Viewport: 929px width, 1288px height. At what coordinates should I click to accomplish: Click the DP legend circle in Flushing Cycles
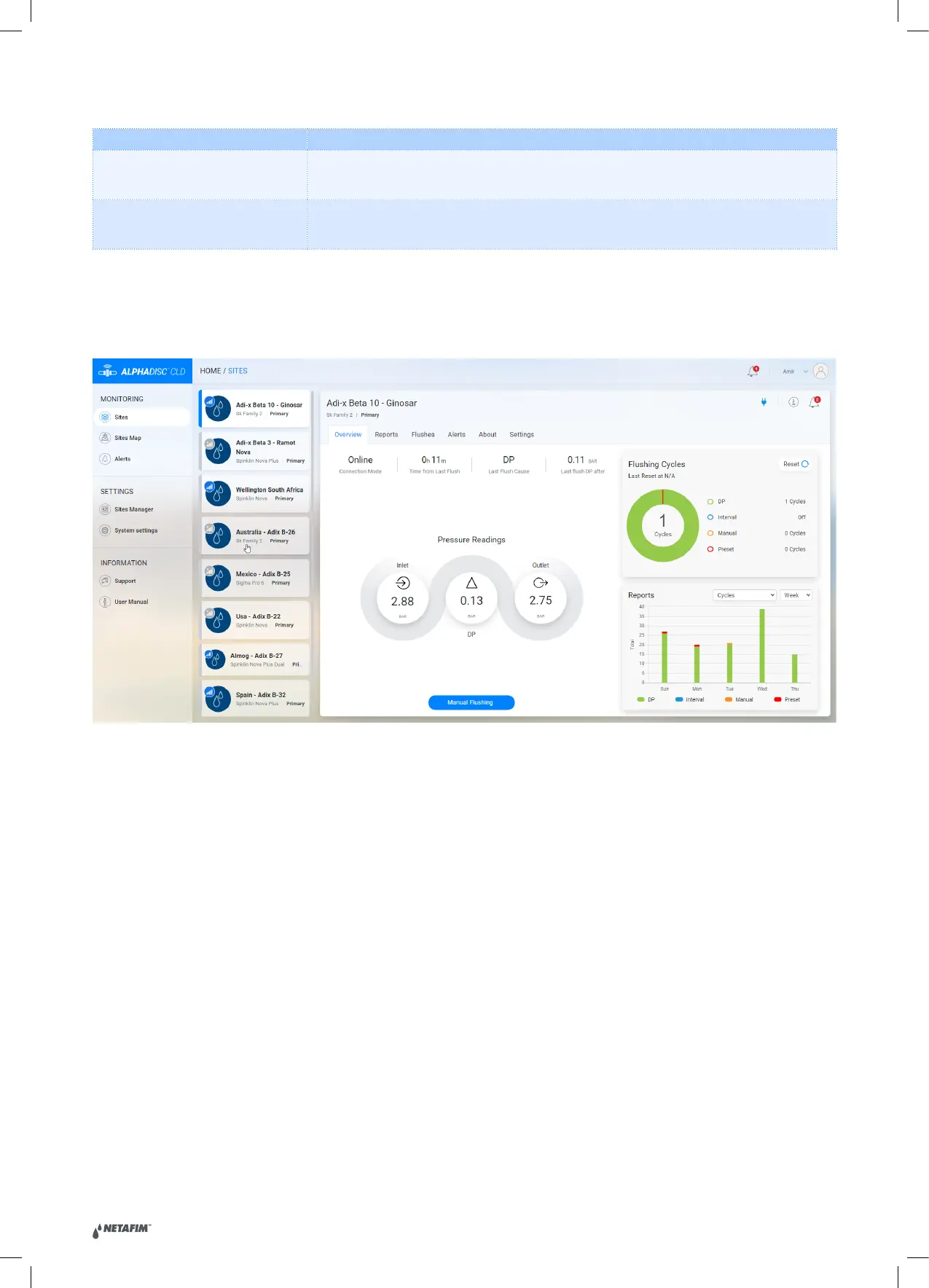pos(710,501)
